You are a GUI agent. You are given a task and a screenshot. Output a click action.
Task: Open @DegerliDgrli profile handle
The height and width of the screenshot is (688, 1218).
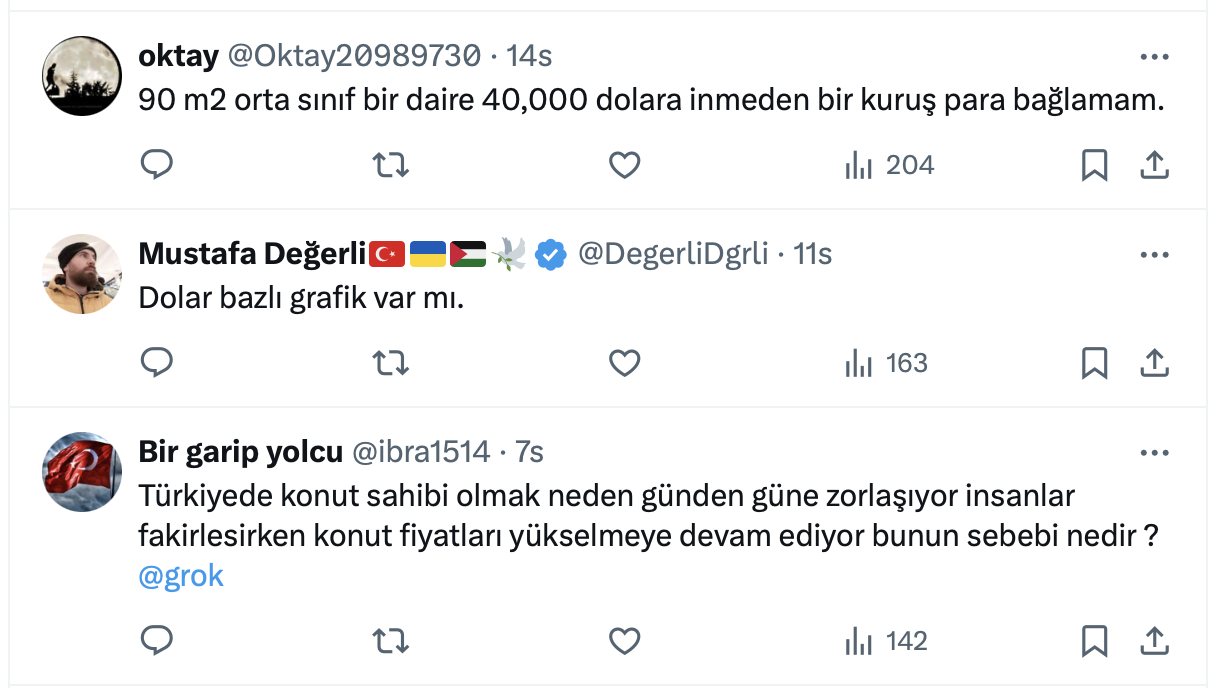[x=673, y=255]
